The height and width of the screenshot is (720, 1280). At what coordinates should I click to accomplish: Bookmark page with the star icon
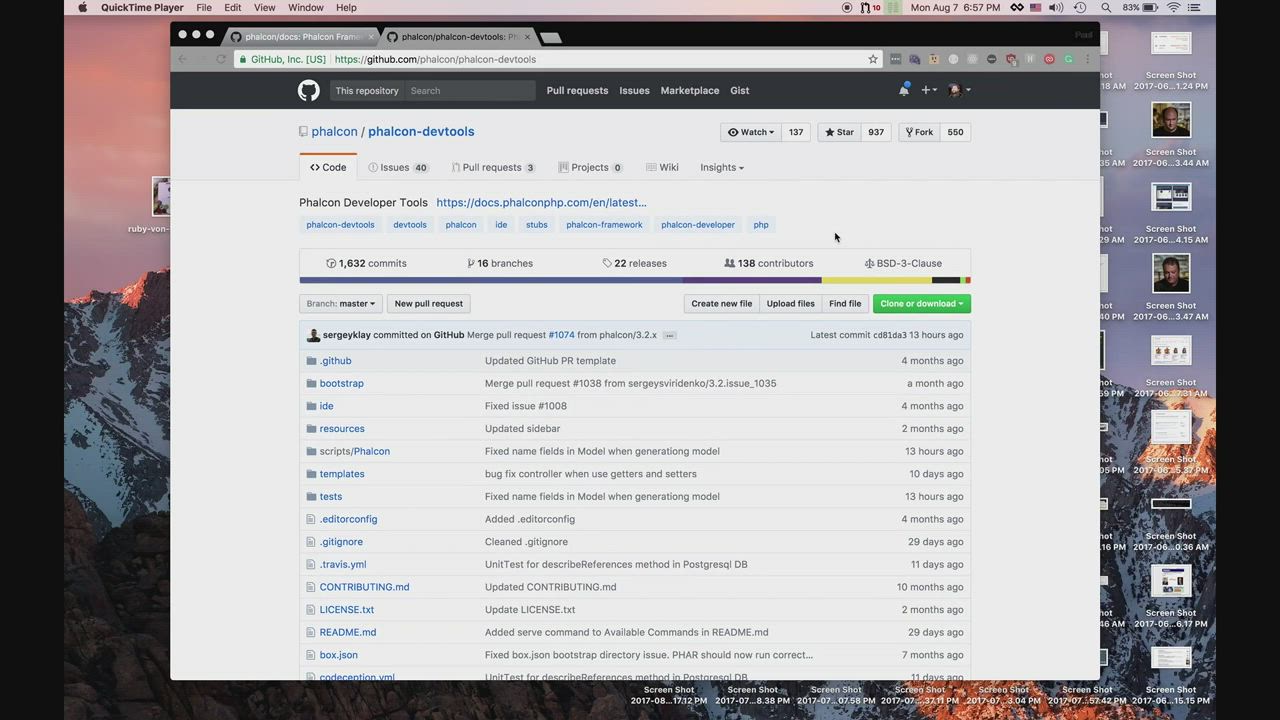point(873,59)
